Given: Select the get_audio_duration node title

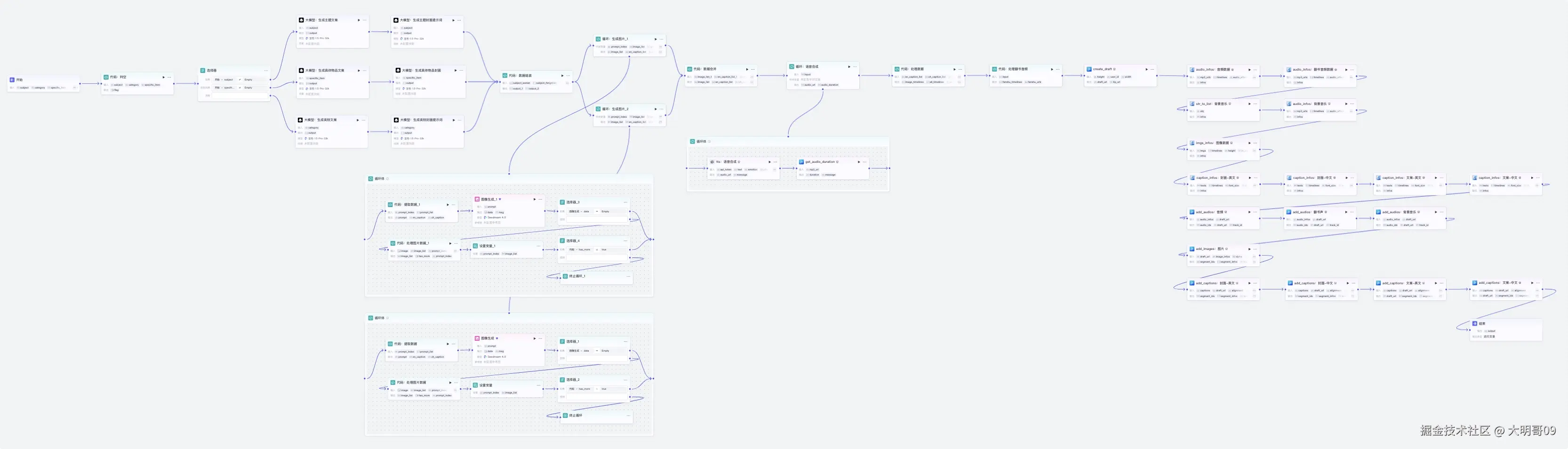Looking at the screenshot, I should pos(820,162).
